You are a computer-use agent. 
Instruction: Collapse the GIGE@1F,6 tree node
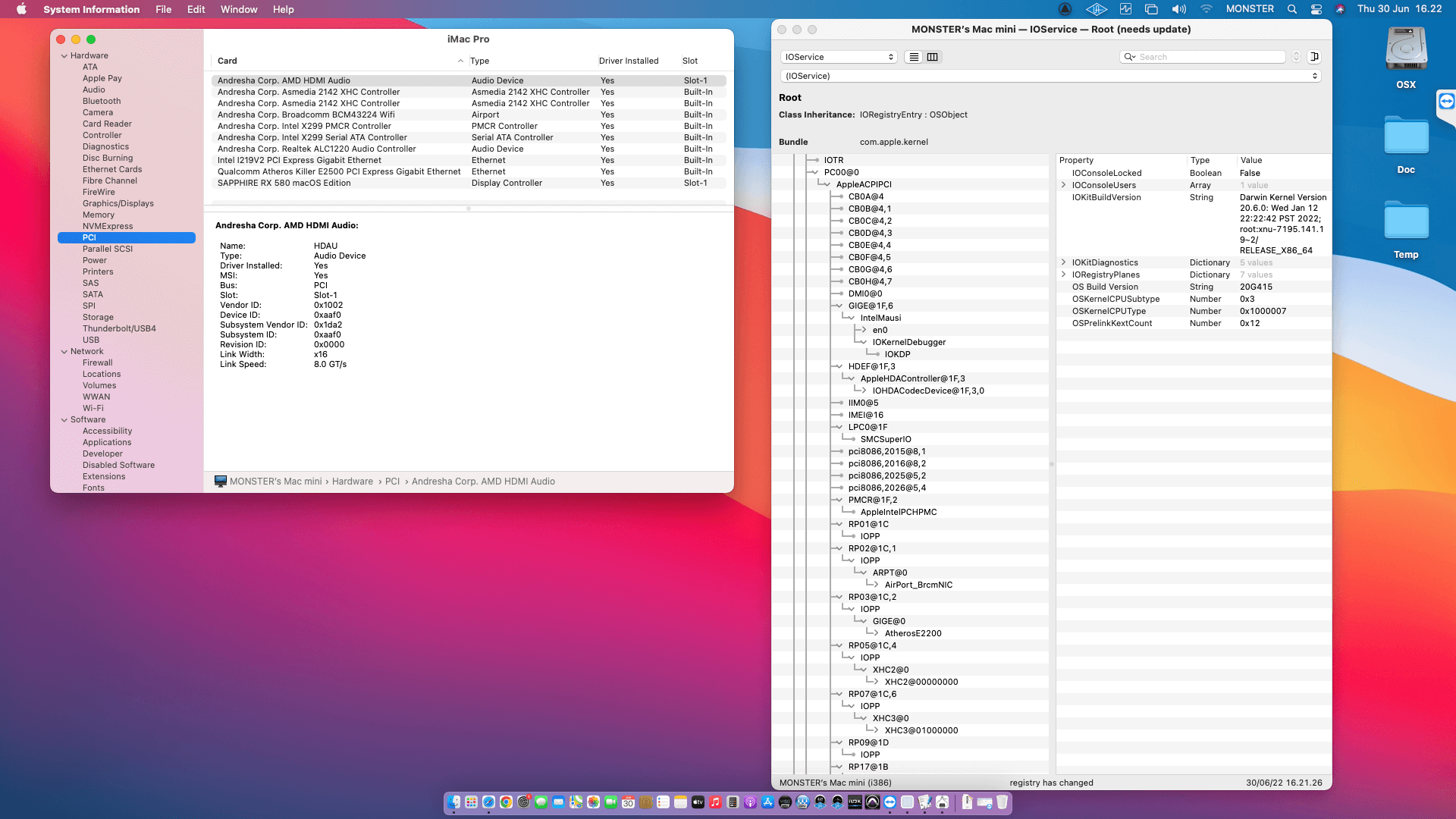[x=838, y=306]
